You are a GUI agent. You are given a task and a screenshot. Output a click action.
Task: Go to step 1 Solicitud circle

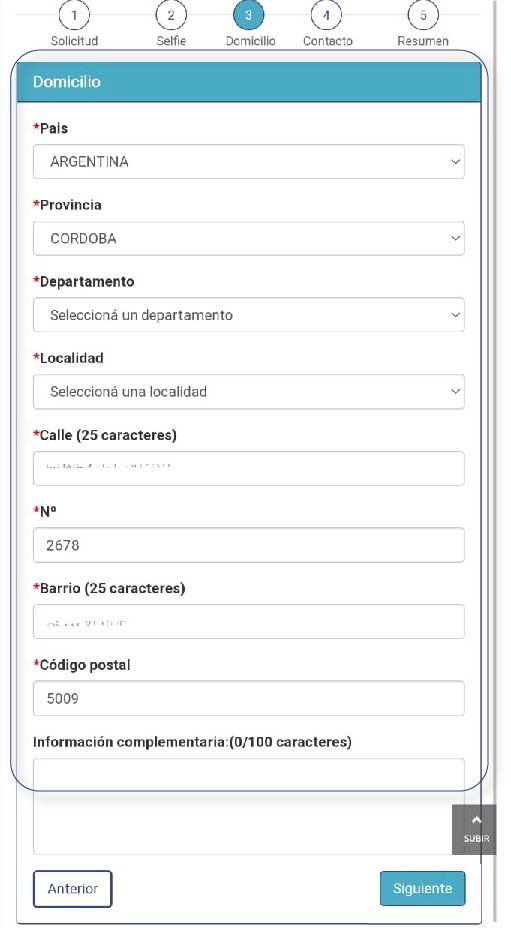point(74,15)
